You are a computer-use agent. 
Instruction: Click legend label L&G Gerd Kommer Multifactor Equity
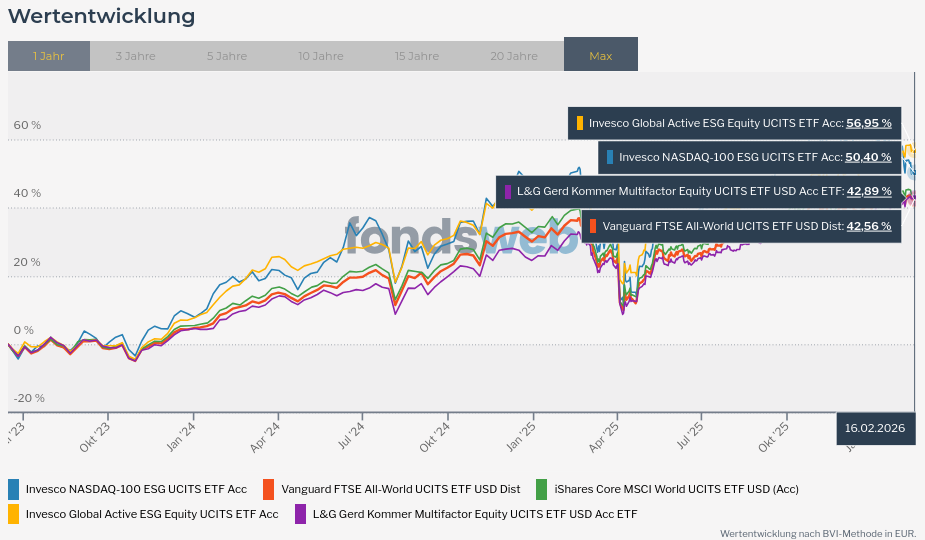(475, 514)
